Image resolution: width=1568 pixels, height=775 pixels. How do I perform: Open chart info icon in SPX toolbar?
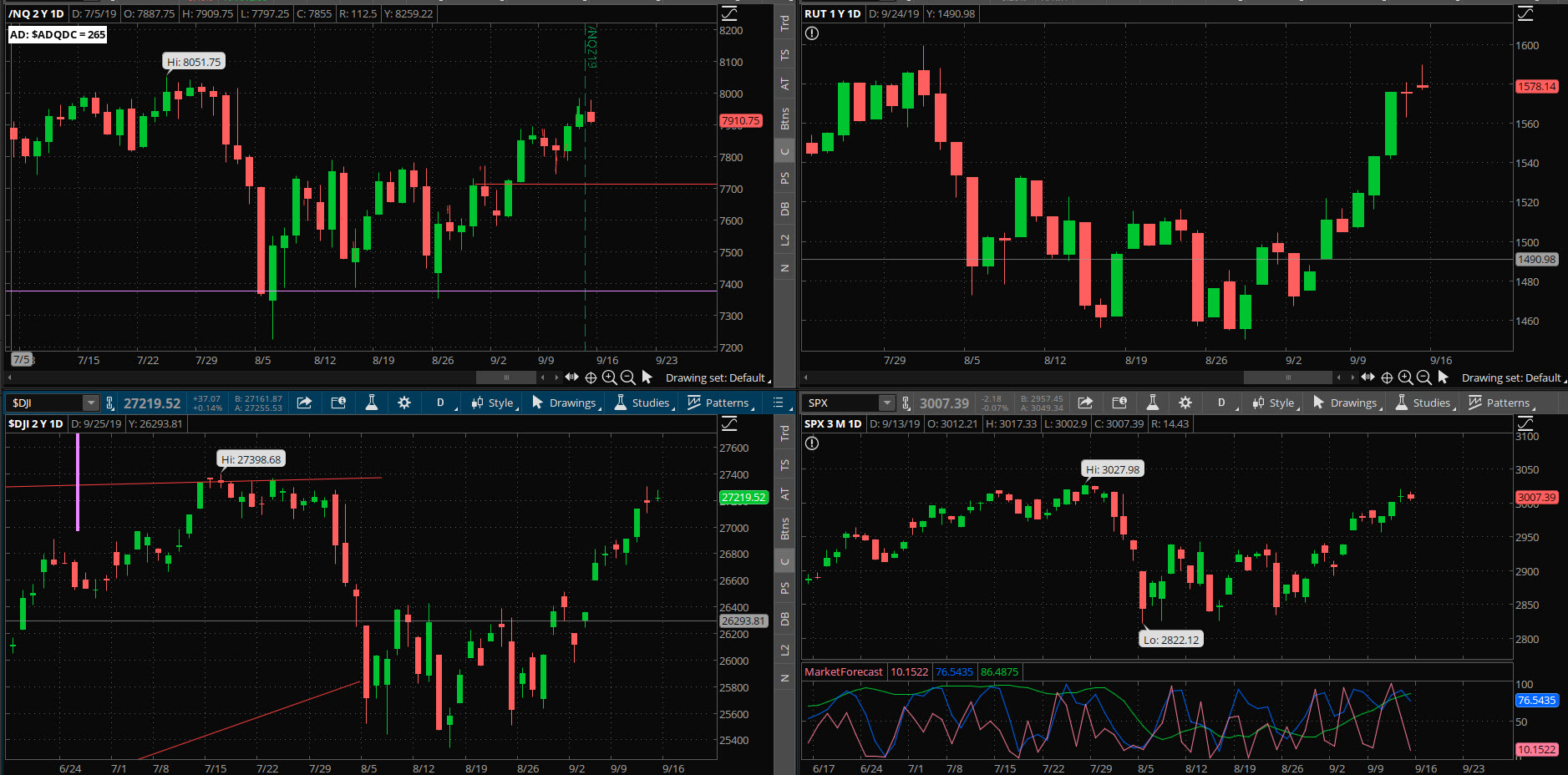point(1119,403)
